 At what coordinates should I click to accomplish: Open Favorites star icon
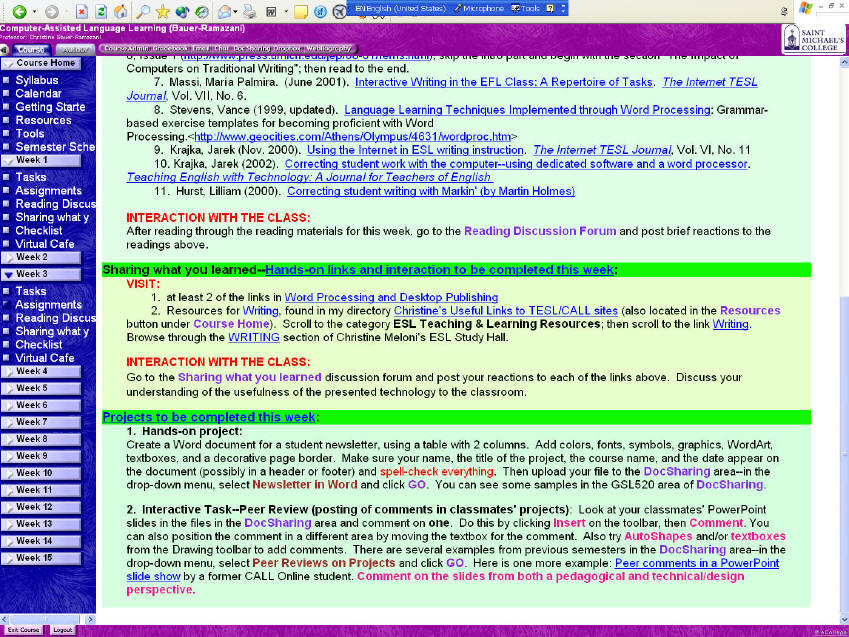click(162, 11)
